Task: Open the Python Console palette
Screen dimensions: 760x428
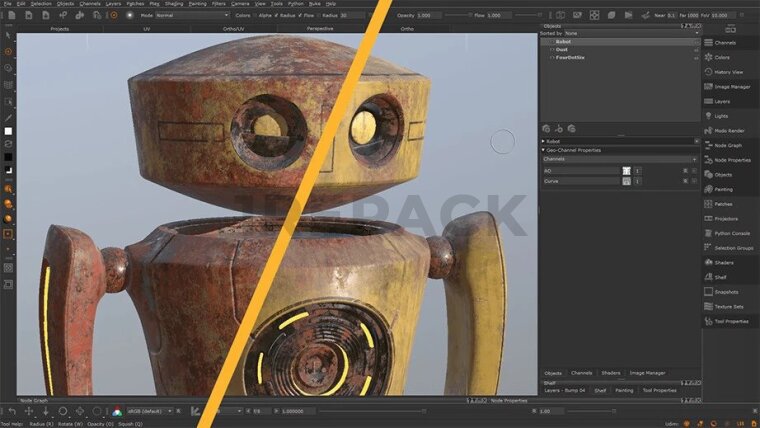Action: tap(731, 233)
